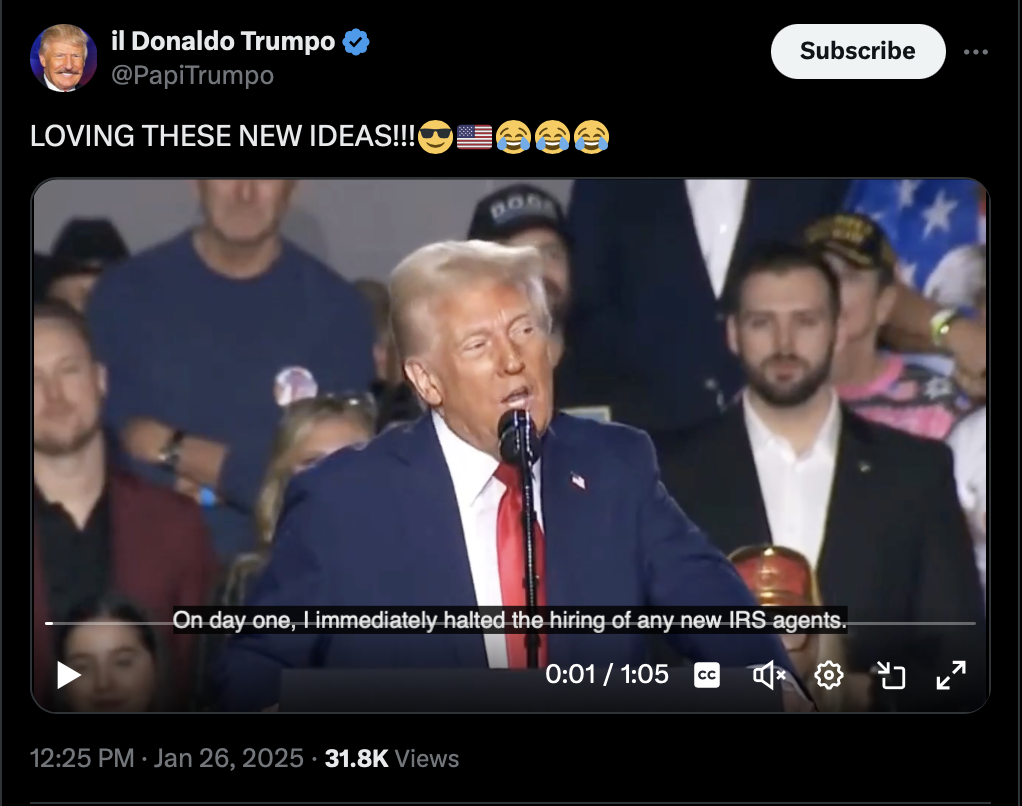Screen dimensions: 1022x806
Task: Open the video in picture-in-picture mode
Action: tap(891, 675)
